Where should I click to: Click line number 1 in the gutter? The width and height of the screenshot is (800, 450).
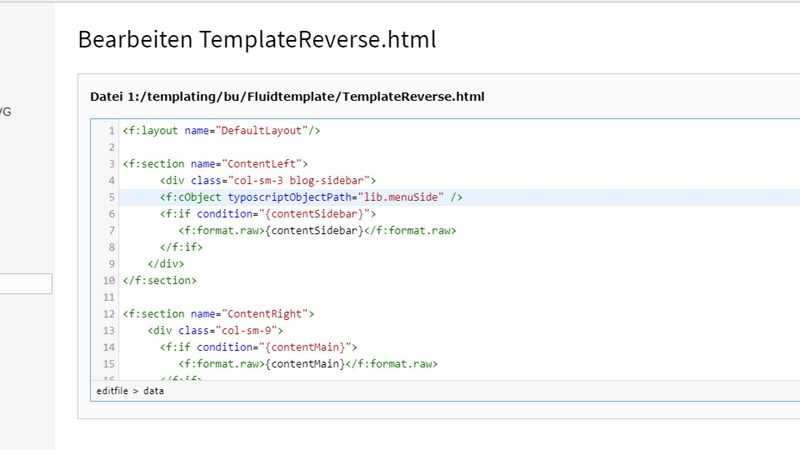pos(111,130)
